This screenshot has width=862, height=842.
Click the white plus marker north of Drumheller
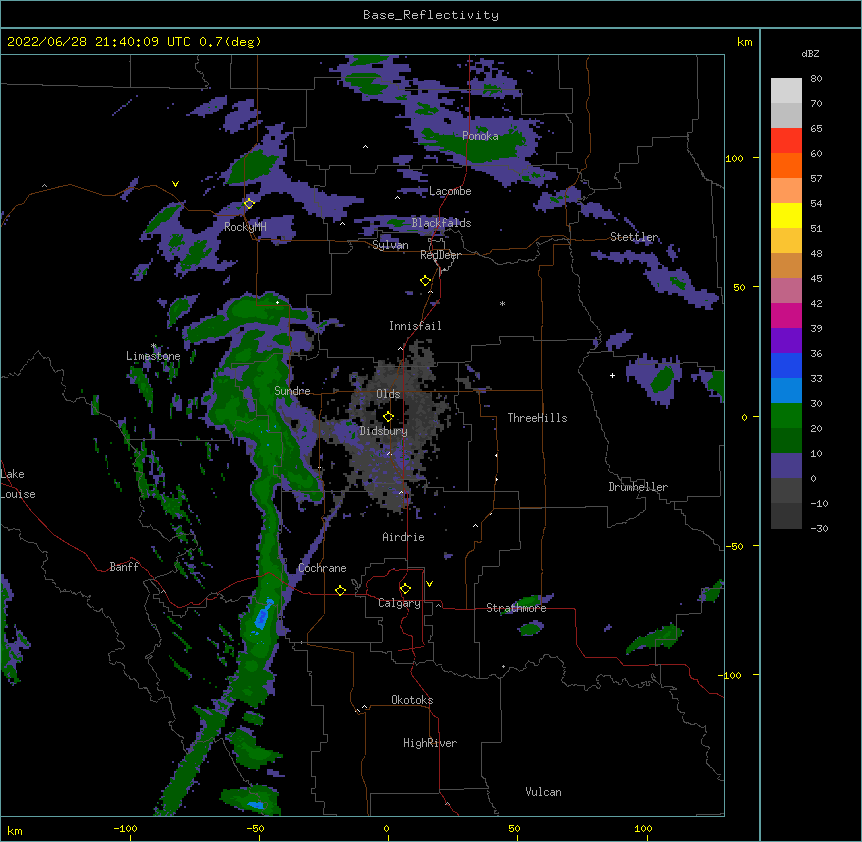pyautogui.click(x=612, y=375)
